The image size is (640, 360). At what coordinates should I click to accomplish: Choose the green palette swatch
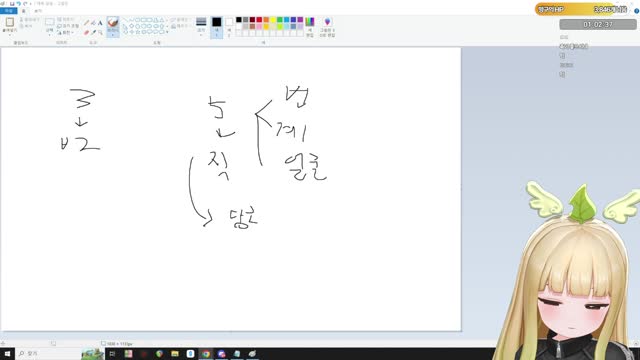(280, 20)
